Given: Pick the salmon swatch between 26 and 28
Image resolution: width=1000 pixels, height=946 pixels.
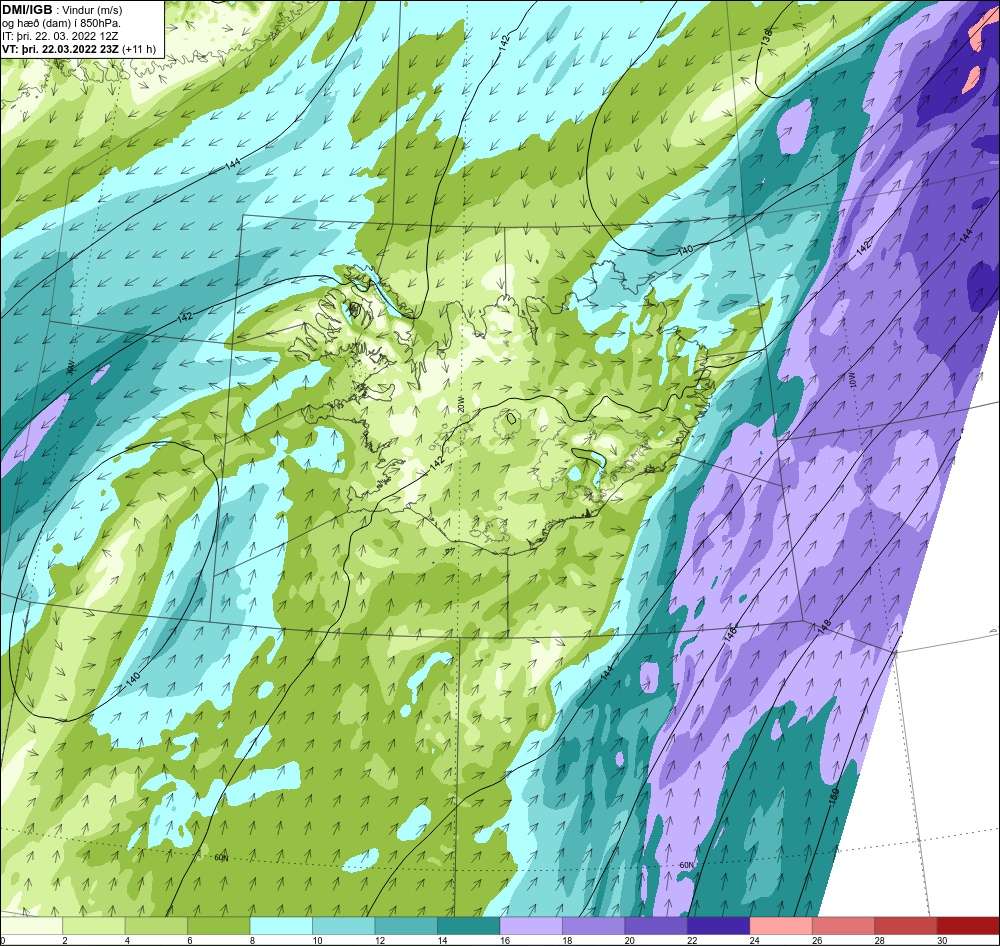Looking at the screenshot, I should pyautogui.click(x=844, y=926).
